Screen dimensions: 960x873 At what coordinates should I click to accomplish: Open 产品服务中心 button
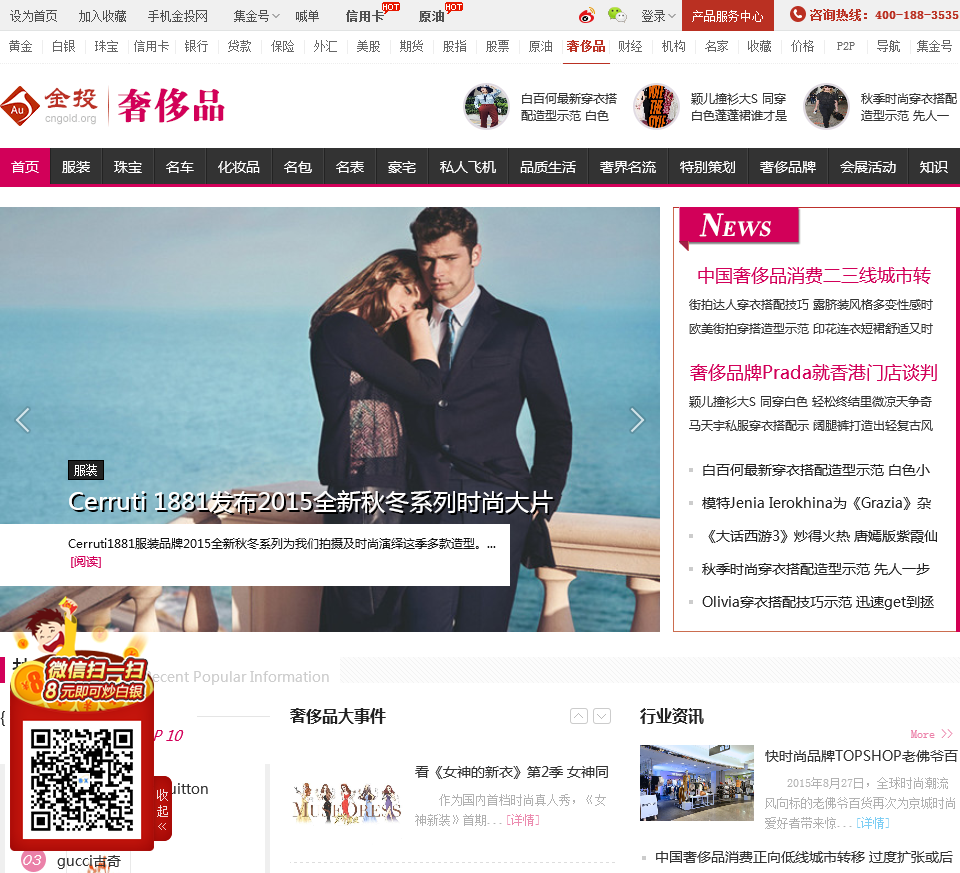(x=727, y=16)
